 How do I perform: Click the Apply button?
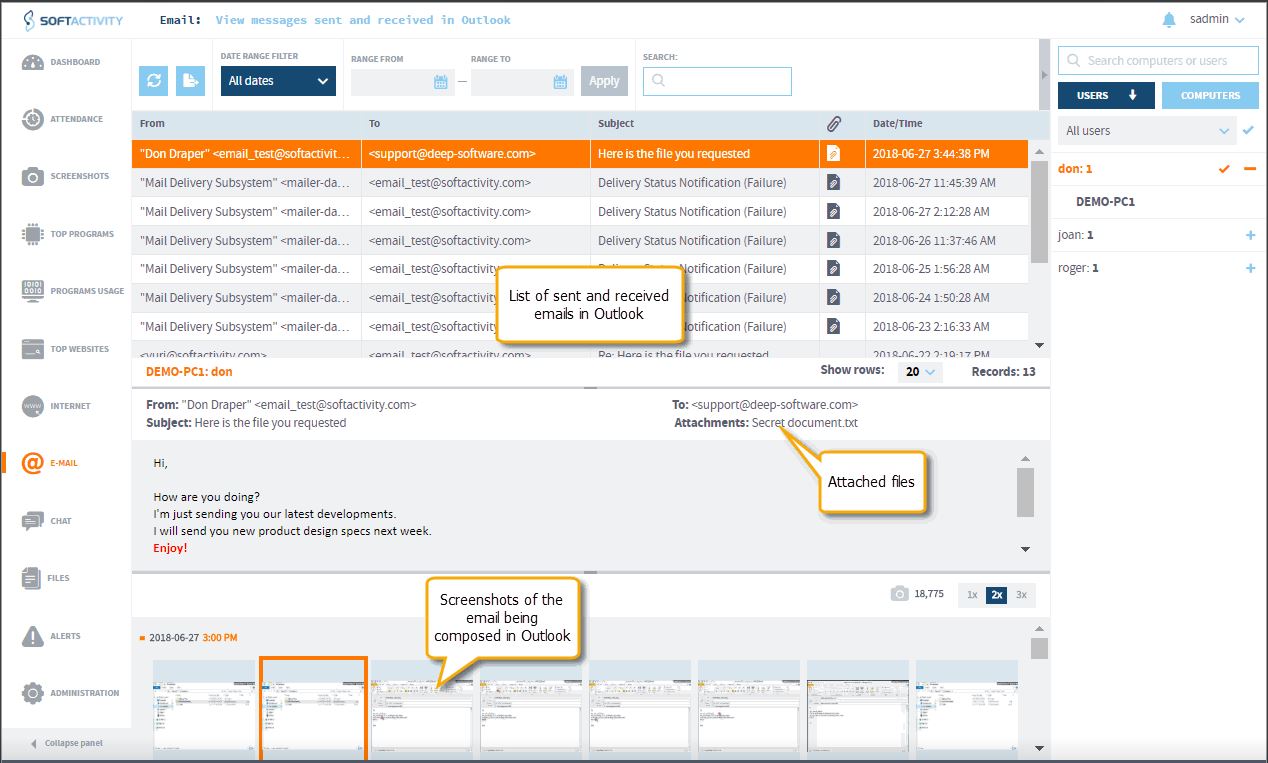point(604,81)
